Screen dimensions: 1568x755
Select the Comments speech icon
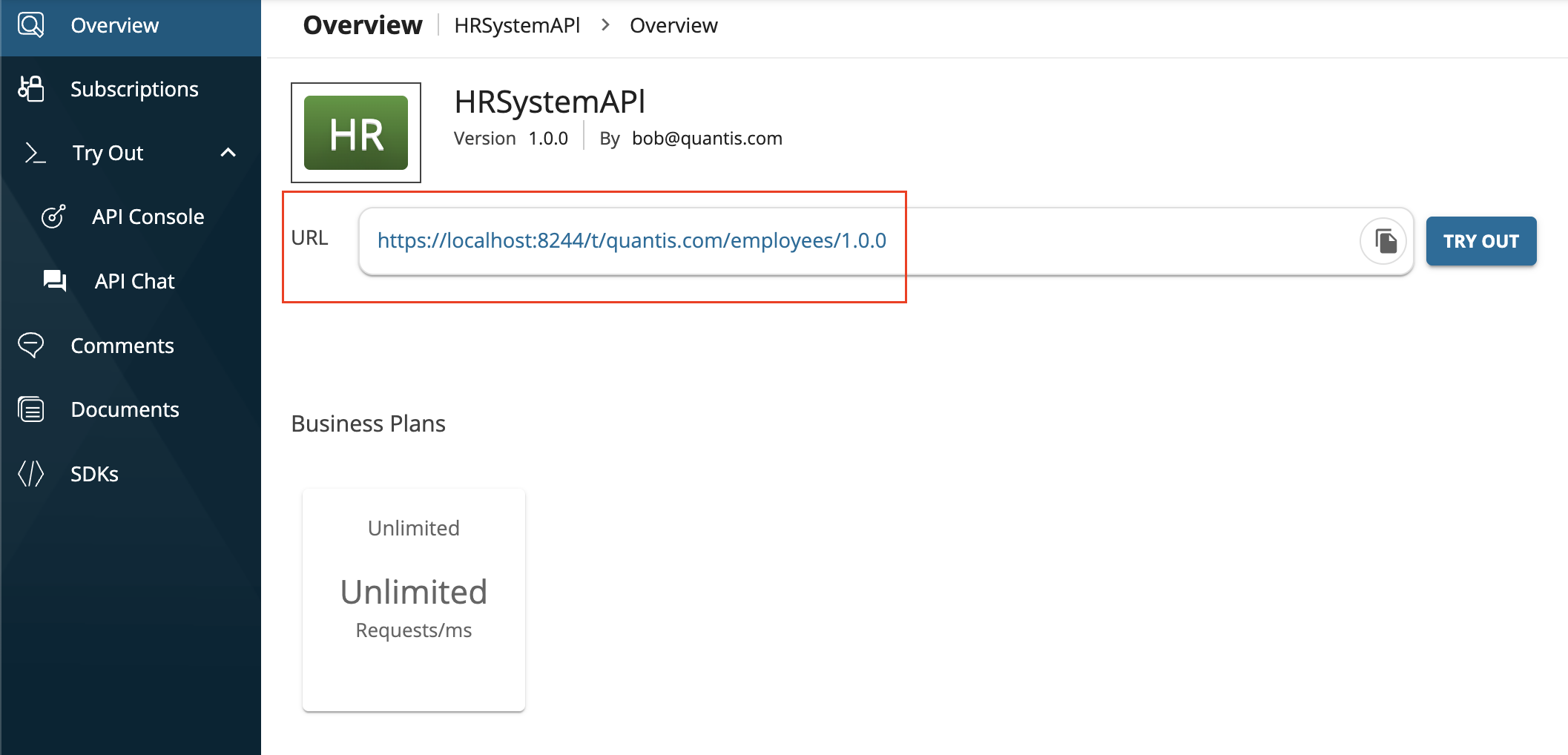pyautogui.click(x=30, y=345)
